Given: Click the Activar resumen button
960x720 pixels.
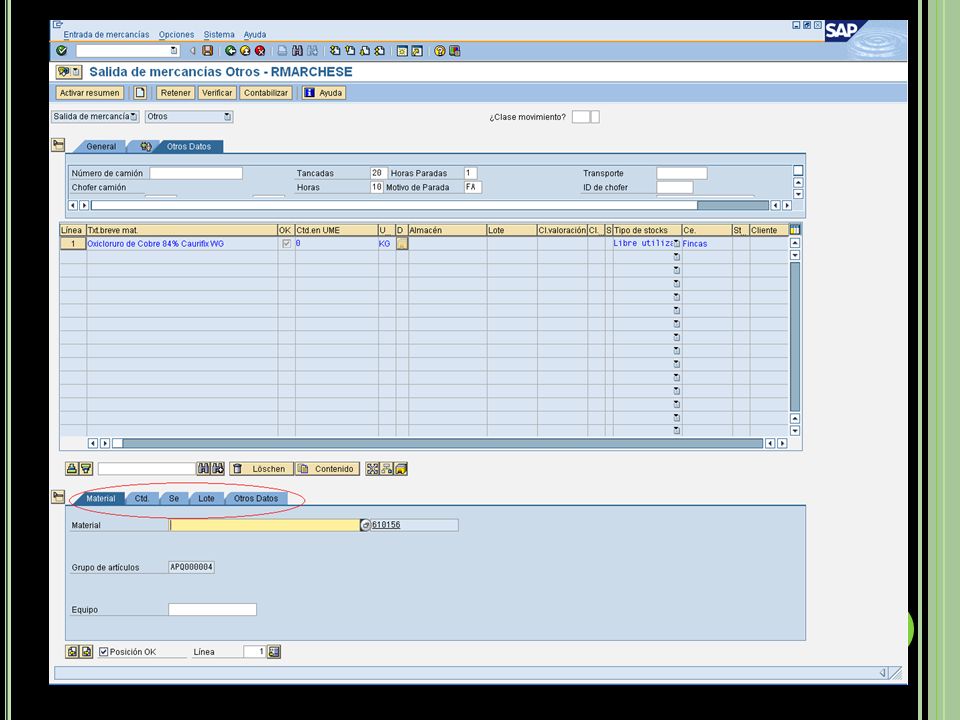Looking at the screenshot, I should [x=89, y=92].
